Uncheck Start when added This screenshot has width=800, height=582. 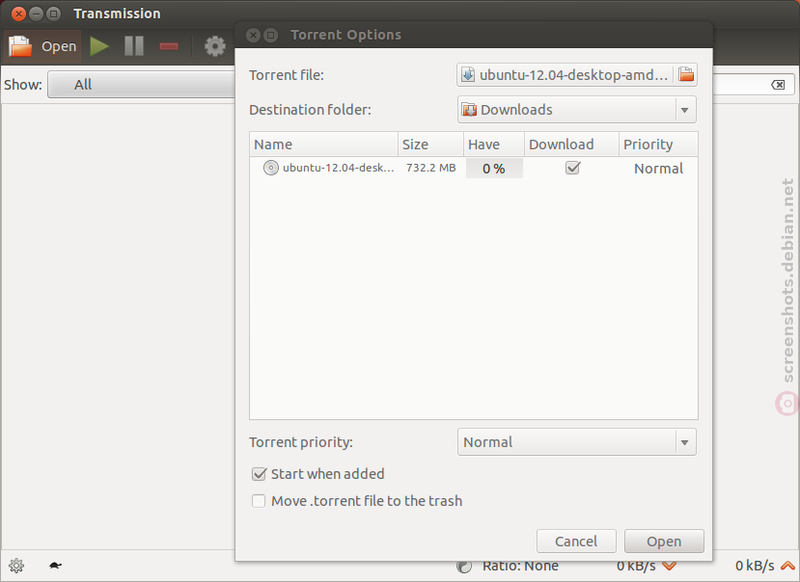coord(259,474)
